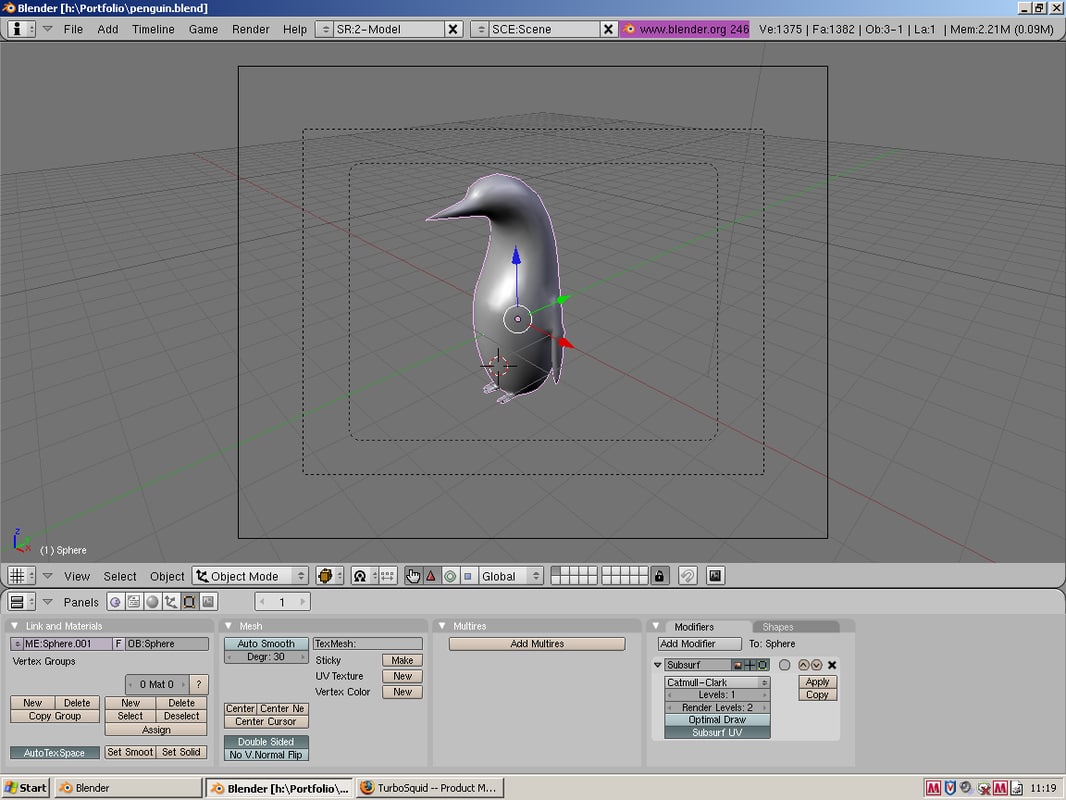Click the render this window icon
The width and height of the screenshot is (1066, 800).
click(x=714, y=576)
